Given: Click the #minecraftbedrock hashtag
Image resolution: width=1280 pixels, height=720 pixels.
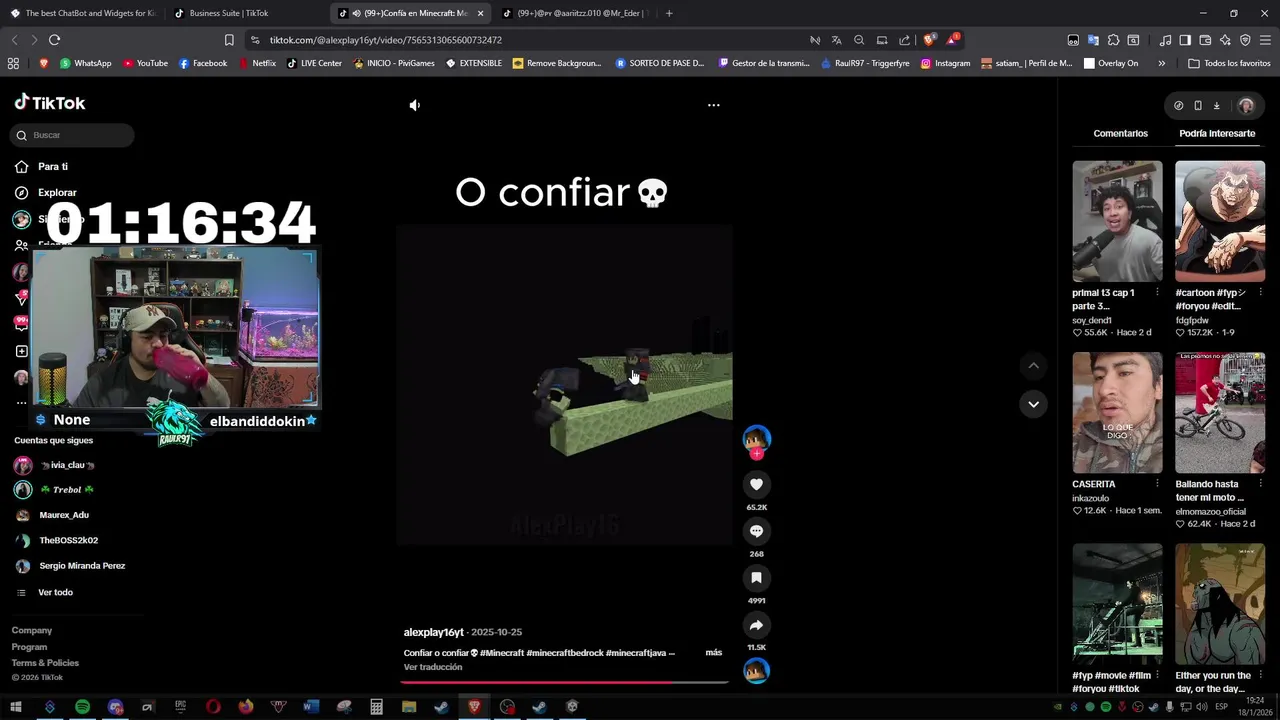Looking at the screenshot, I should click(x=564, y=653).
